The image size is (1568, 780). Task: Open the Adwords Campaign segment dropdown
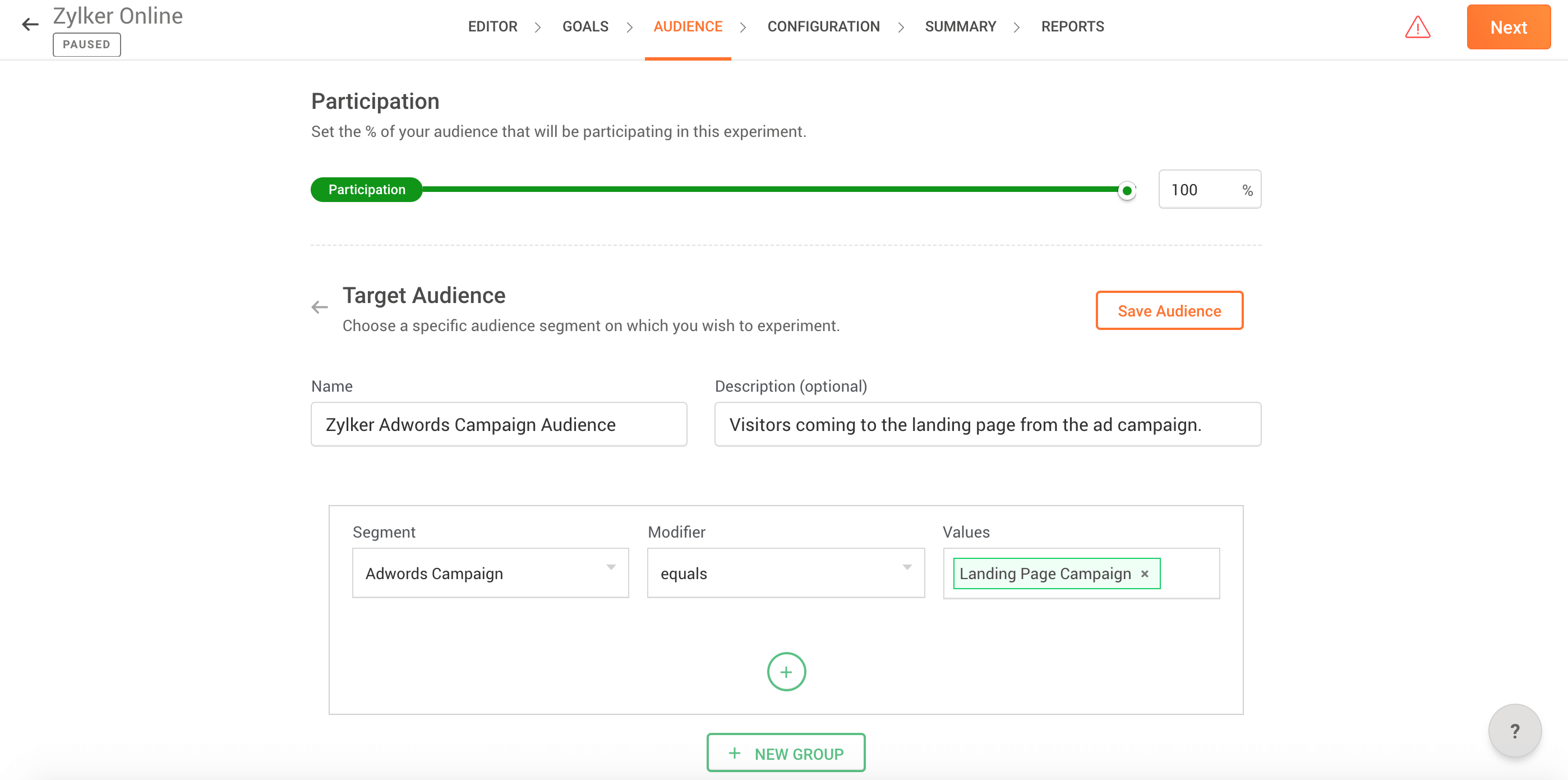tap(490, 573)
